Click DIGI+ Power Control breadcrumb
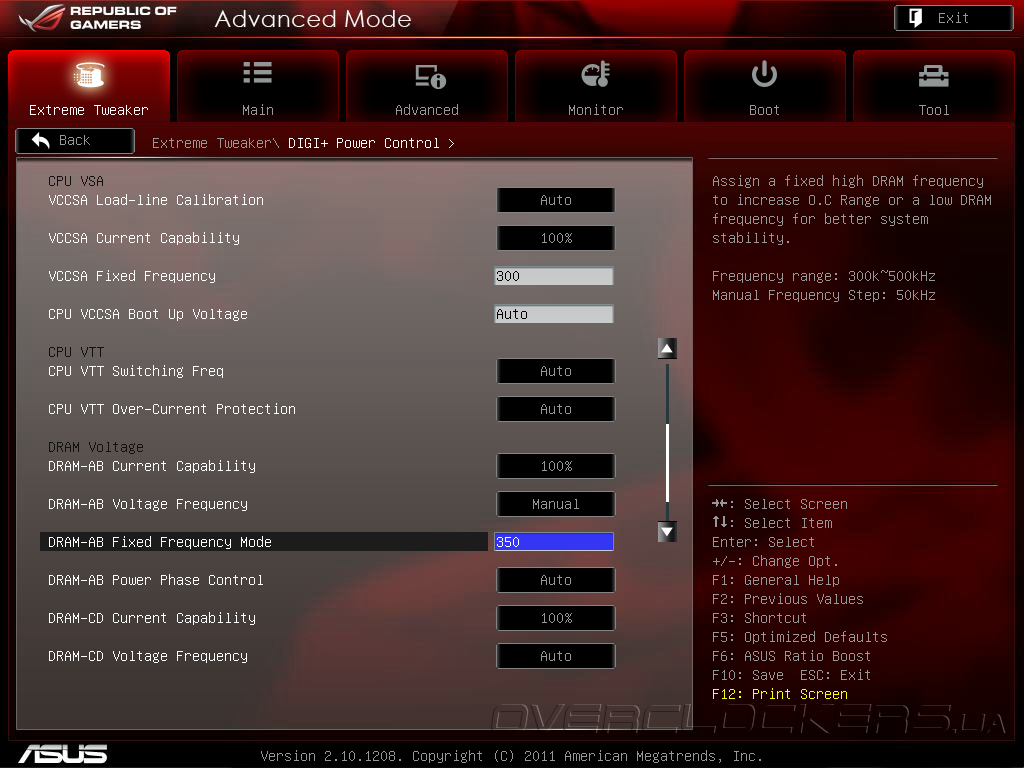 coord(364,143)
